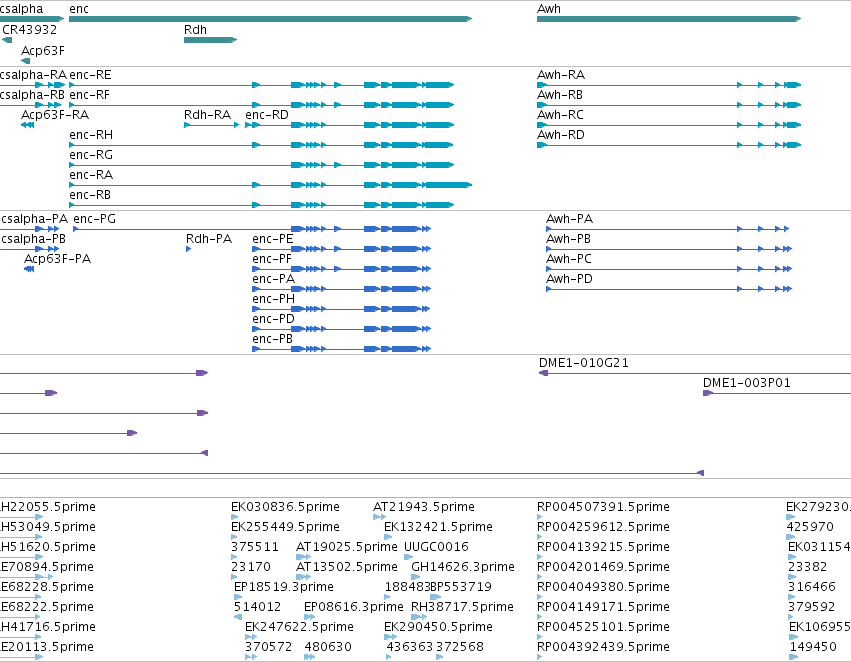This screenshot has width=851, height=662.
Task: Click the Awh-RA transcript label
Action: (x=561, y=74)
